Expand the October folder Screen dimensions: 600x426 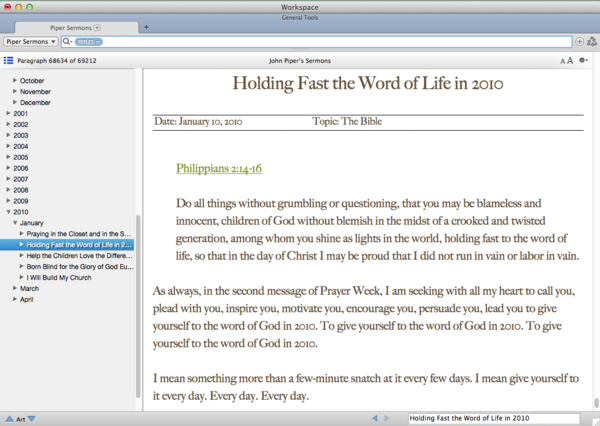[x=15, y=80]
